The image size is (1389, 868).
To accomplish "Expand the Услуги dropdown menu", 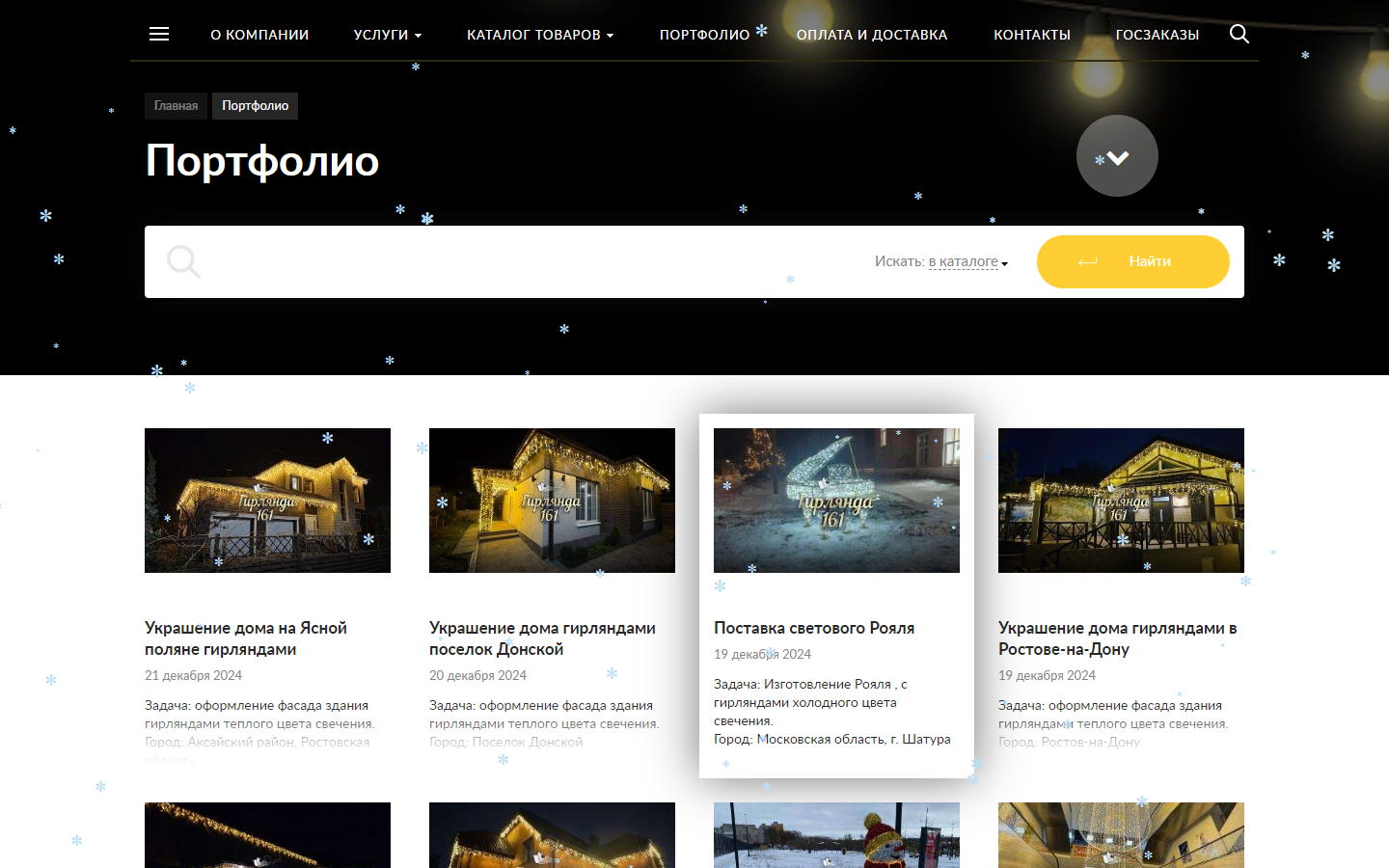I will [x=387, y=35].
